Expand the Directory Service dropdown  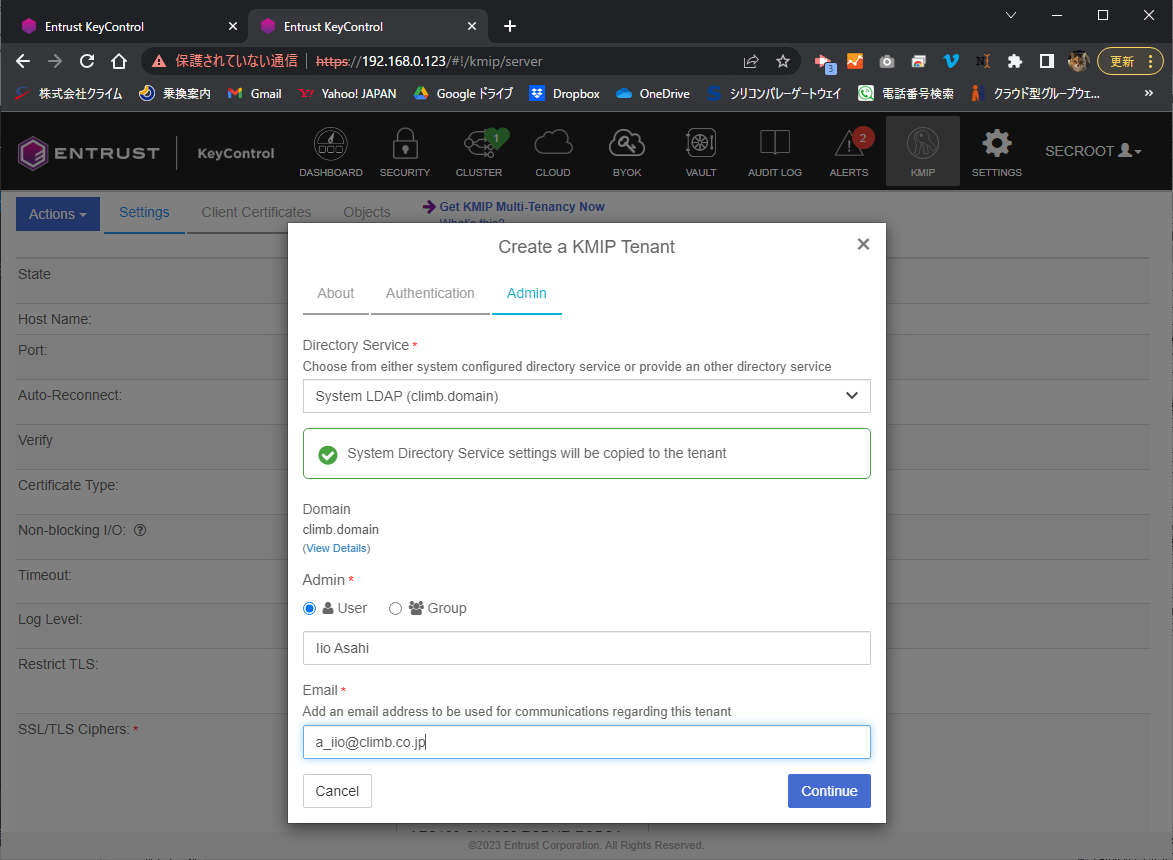(x=586, y=396)
